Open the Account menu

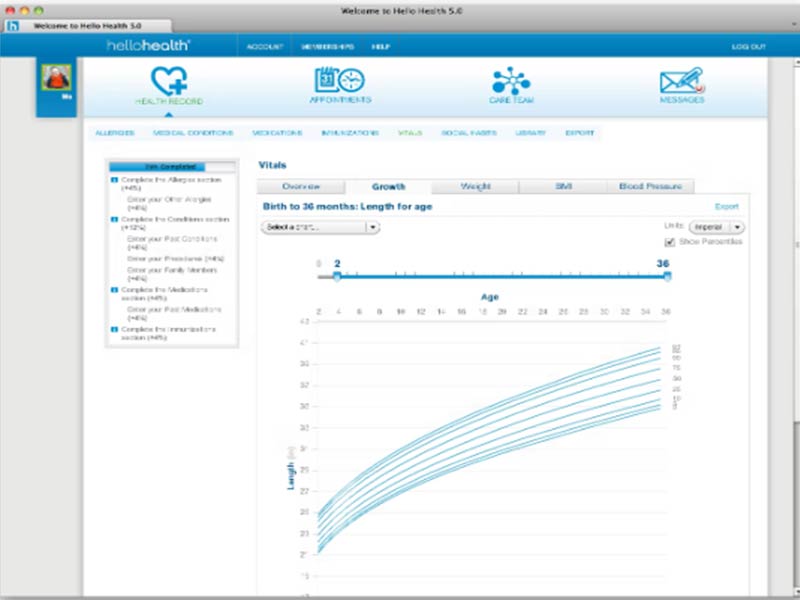tap(265, 46)
